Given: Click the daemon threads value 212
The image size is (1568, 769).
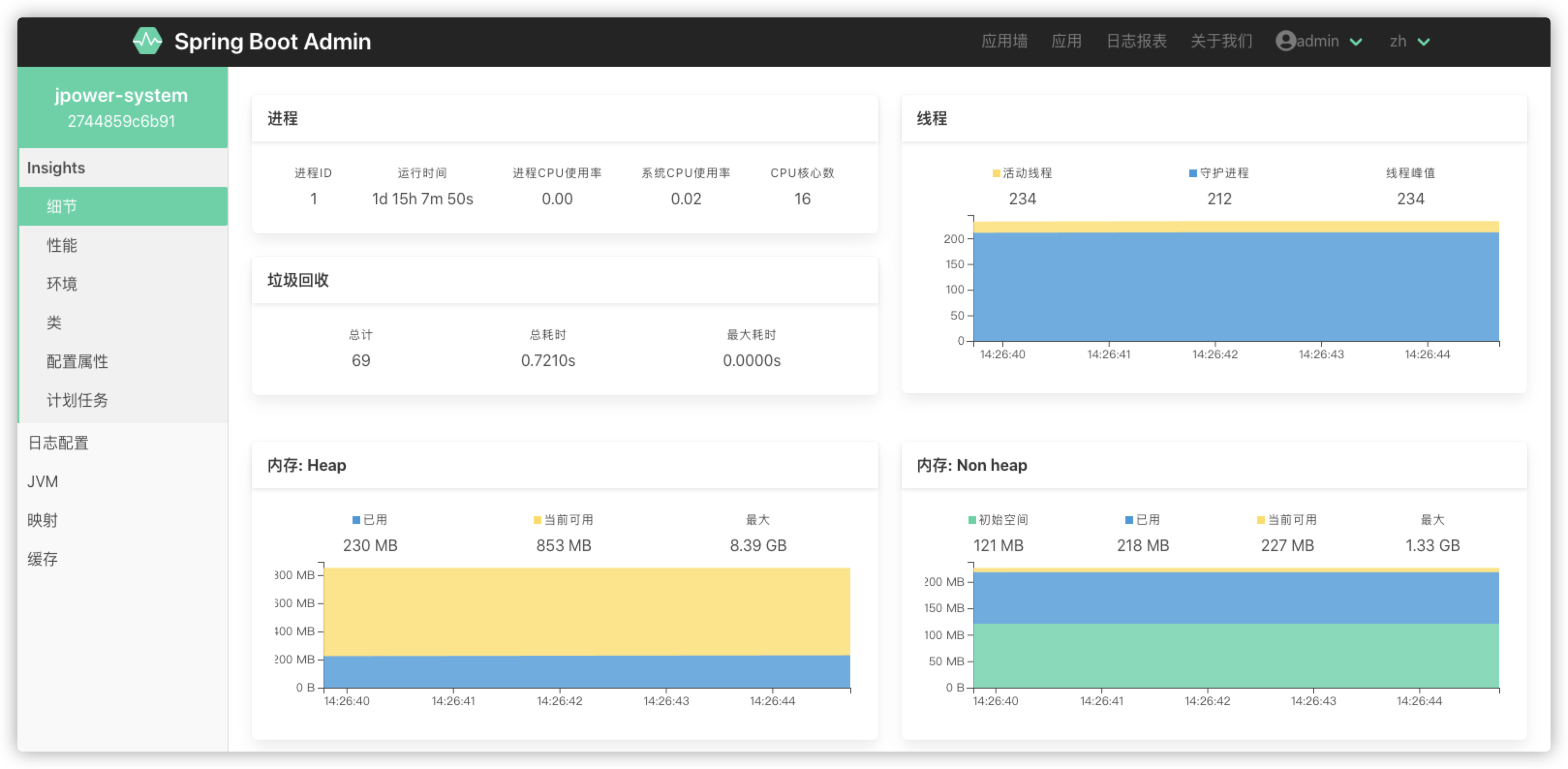Looking at the screenshot, I should pyautogui.click(x=1219, y=199).
